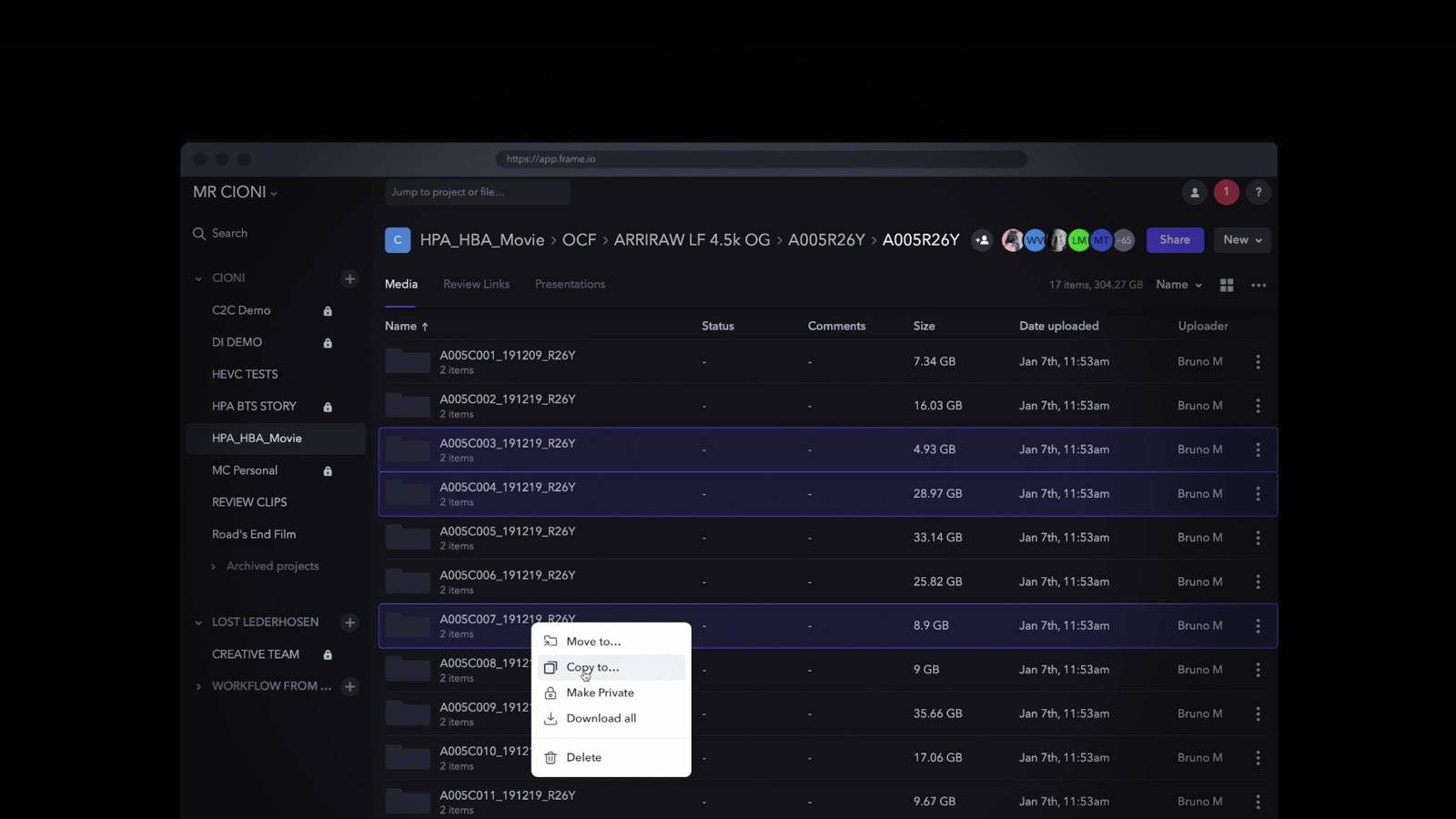The width and height of the screenshot is (1456, 819).
Task: Click the Jump to project or file field
Action: (477, 192)
